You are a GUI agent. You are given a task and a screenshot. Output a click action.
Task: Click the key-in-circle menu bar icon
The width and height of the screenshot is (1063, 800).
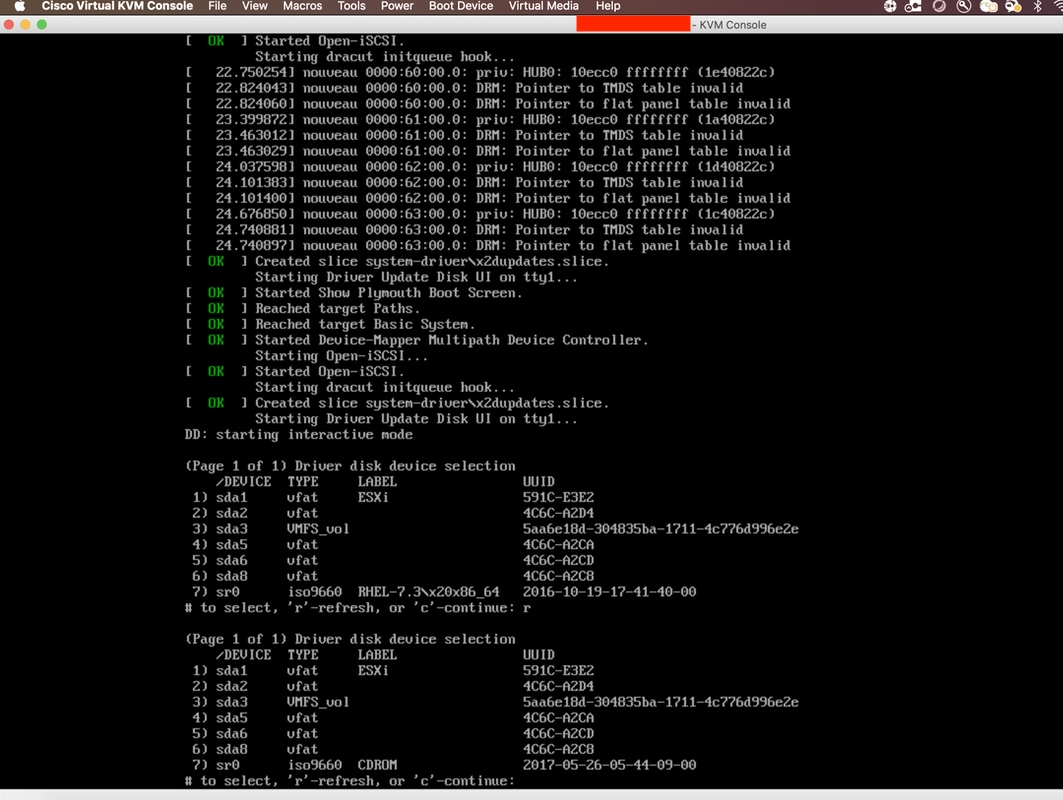[x=963, y=6]
